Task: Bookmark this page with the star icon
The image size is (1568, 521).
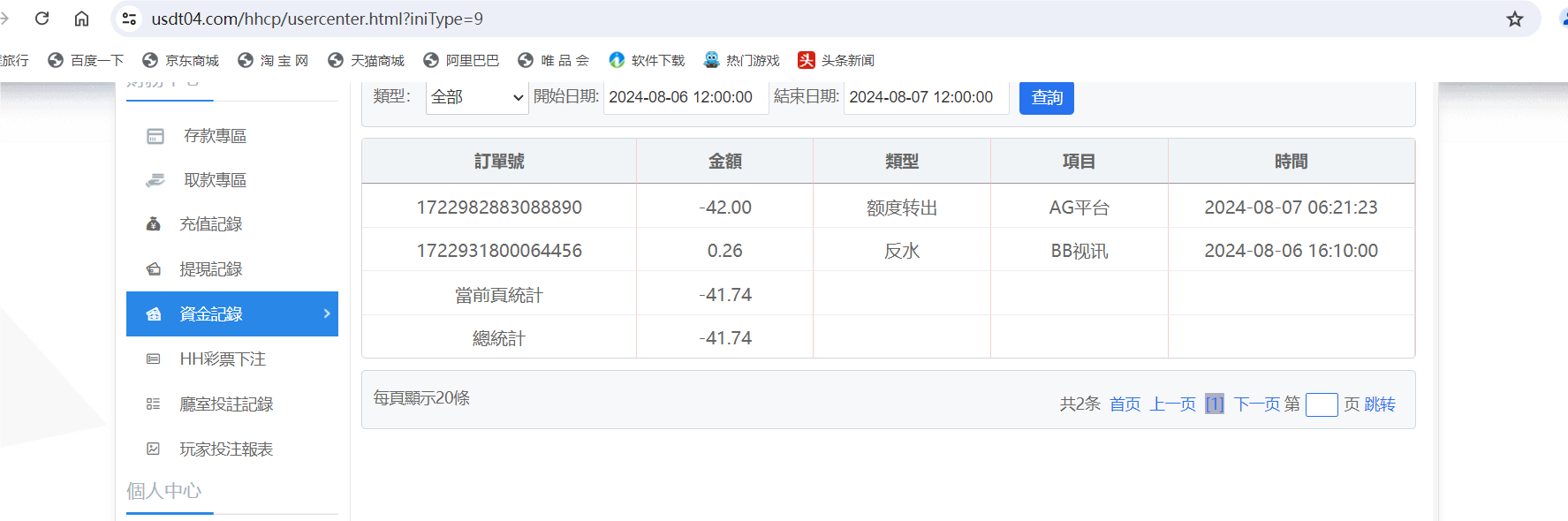Action: coord(1515,19)
